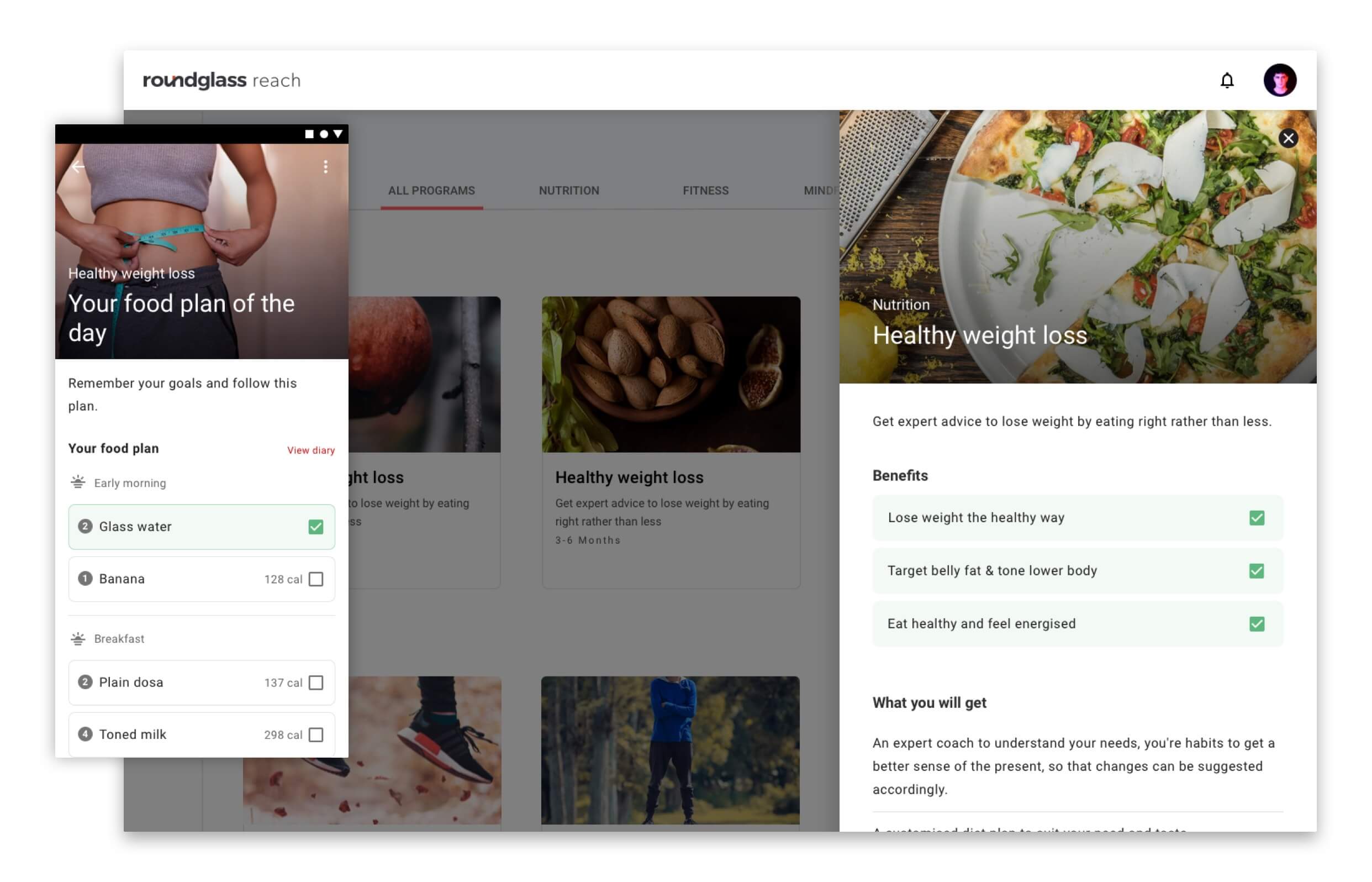Open the apple program card image

424,374
